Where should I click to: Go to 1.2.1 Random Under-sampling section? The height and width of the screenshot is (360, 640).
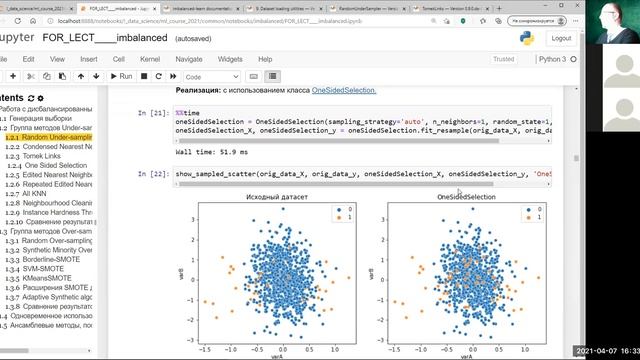[x=49, y=137]
